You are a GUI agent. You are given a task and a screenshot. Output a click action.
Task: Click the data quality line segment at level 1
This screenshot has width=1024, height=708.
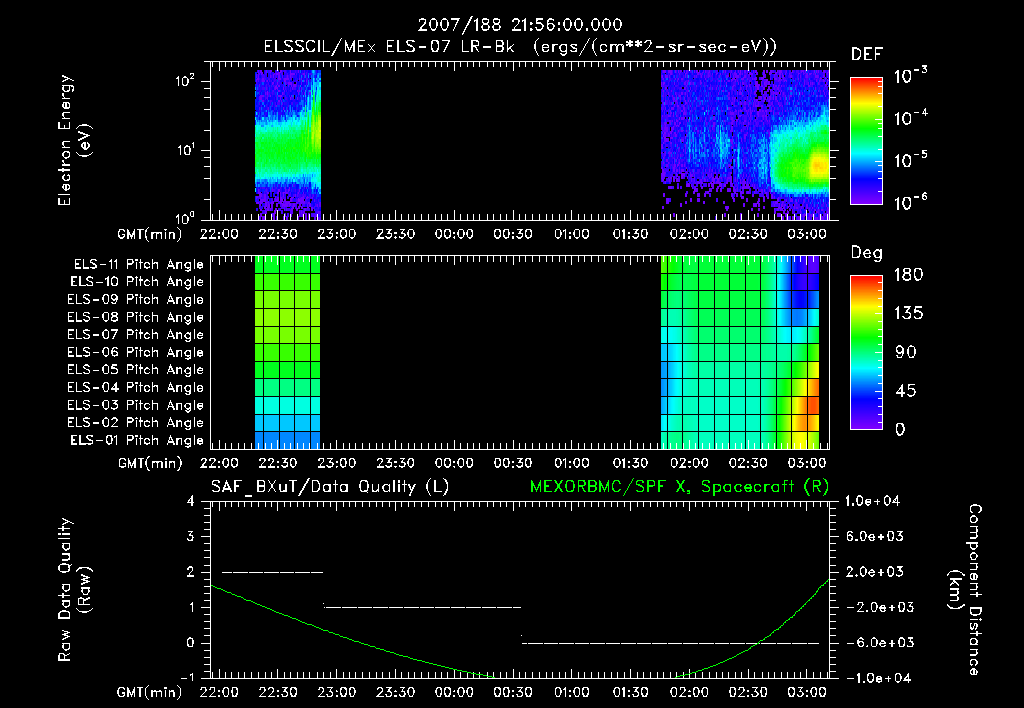click(x=422, y=607)
